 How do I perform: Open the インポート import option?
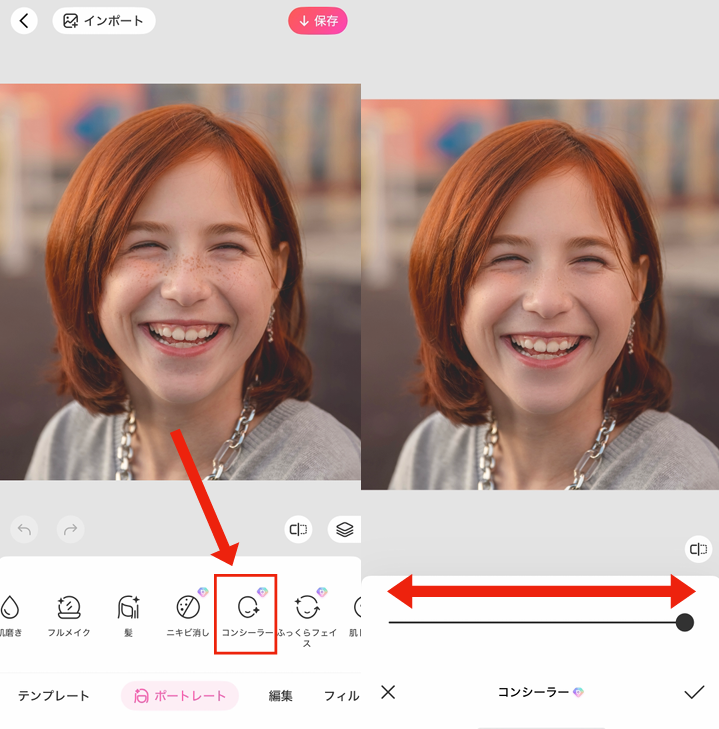click(104, 20)
